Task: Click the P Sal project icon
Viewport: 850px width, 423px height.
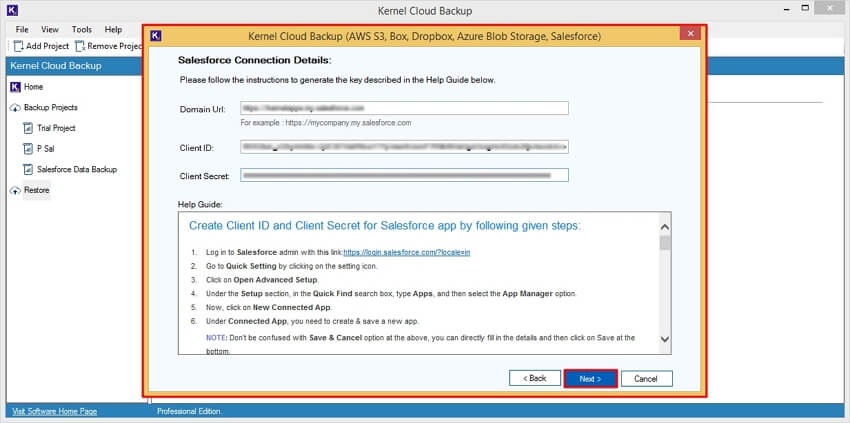Action: (x=28, y=149)
